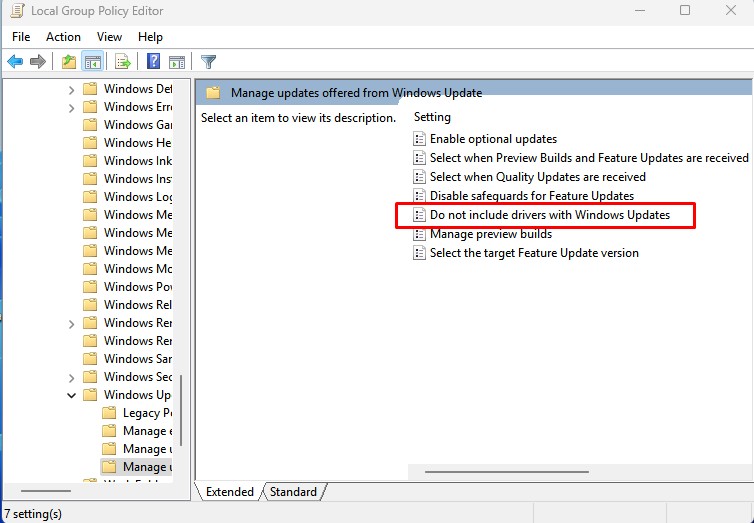Open Help using the blue question mark icon
754x523 pixels.
click(x=153, y=62)
